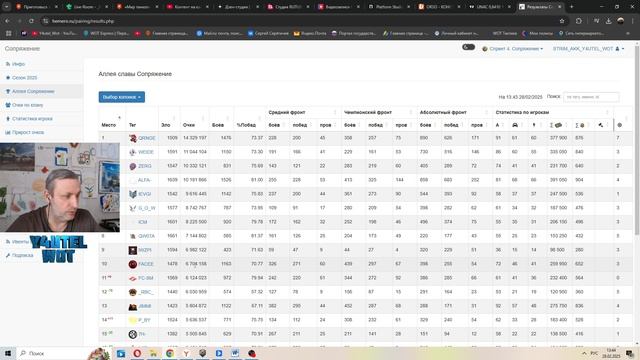Focus the Поиск search field
Image resolution: width=640 pixels, height=360 pixels.
click(x=591, y=97)
